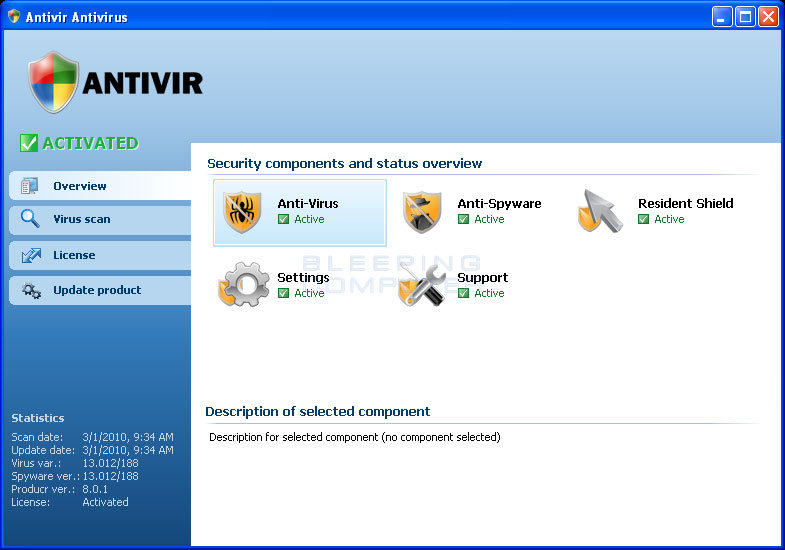Screen dimensions: 785x550
Task: Click the Support Active checkbox
Action: [464, 293]
